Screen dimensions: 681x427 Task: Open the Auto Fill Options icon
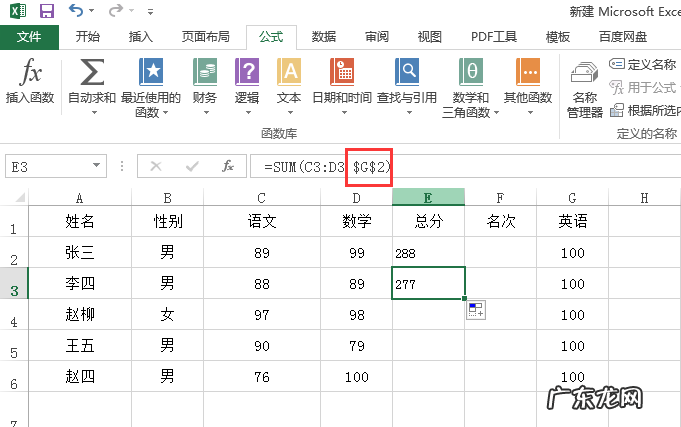pos(476,310)
